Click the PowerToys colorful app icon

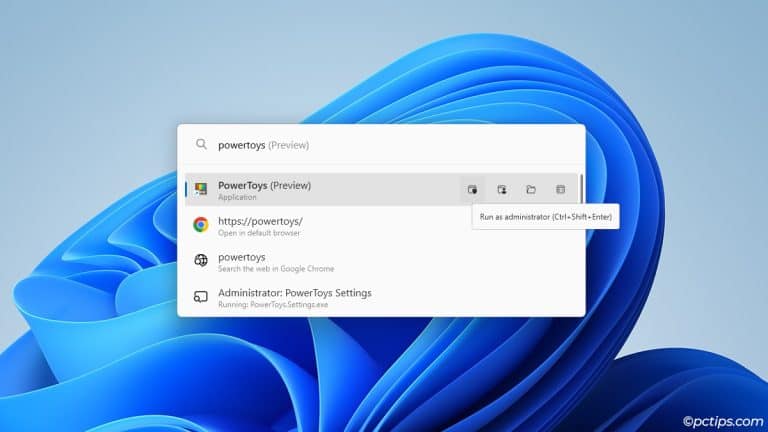click(x=201, y=189)
